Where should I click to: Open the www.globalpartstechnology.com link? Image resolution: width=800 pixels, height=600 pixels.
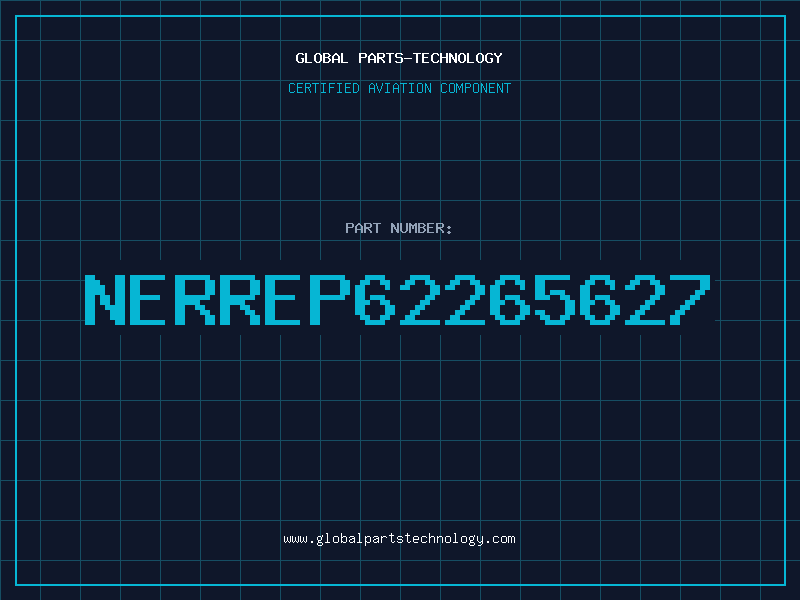click(x=399, y=539)
